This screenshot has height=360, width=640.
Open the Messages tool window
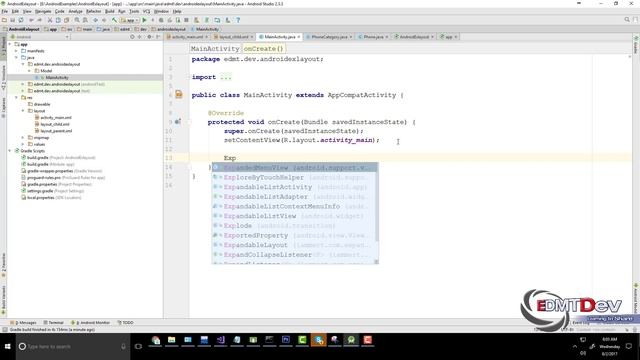(23, 322)
